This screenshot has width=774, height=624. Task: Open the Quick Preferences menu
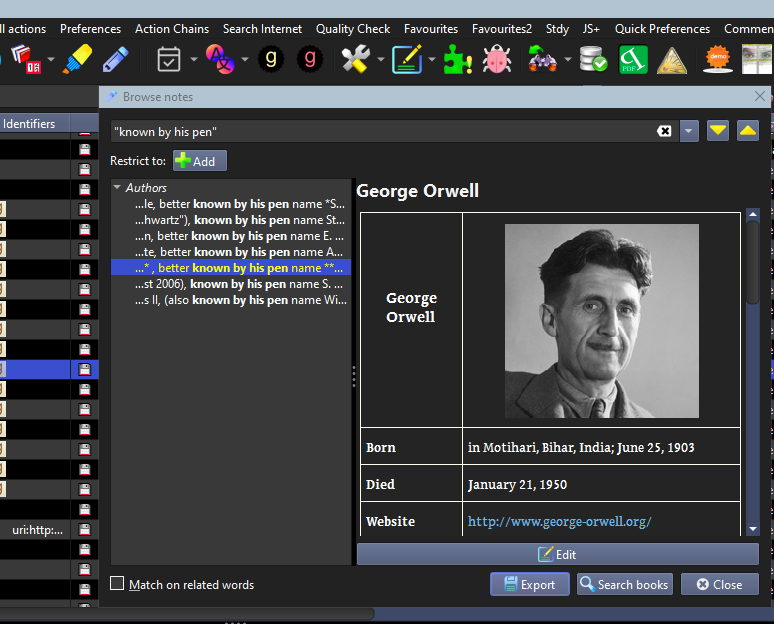[x=662, y=29]
